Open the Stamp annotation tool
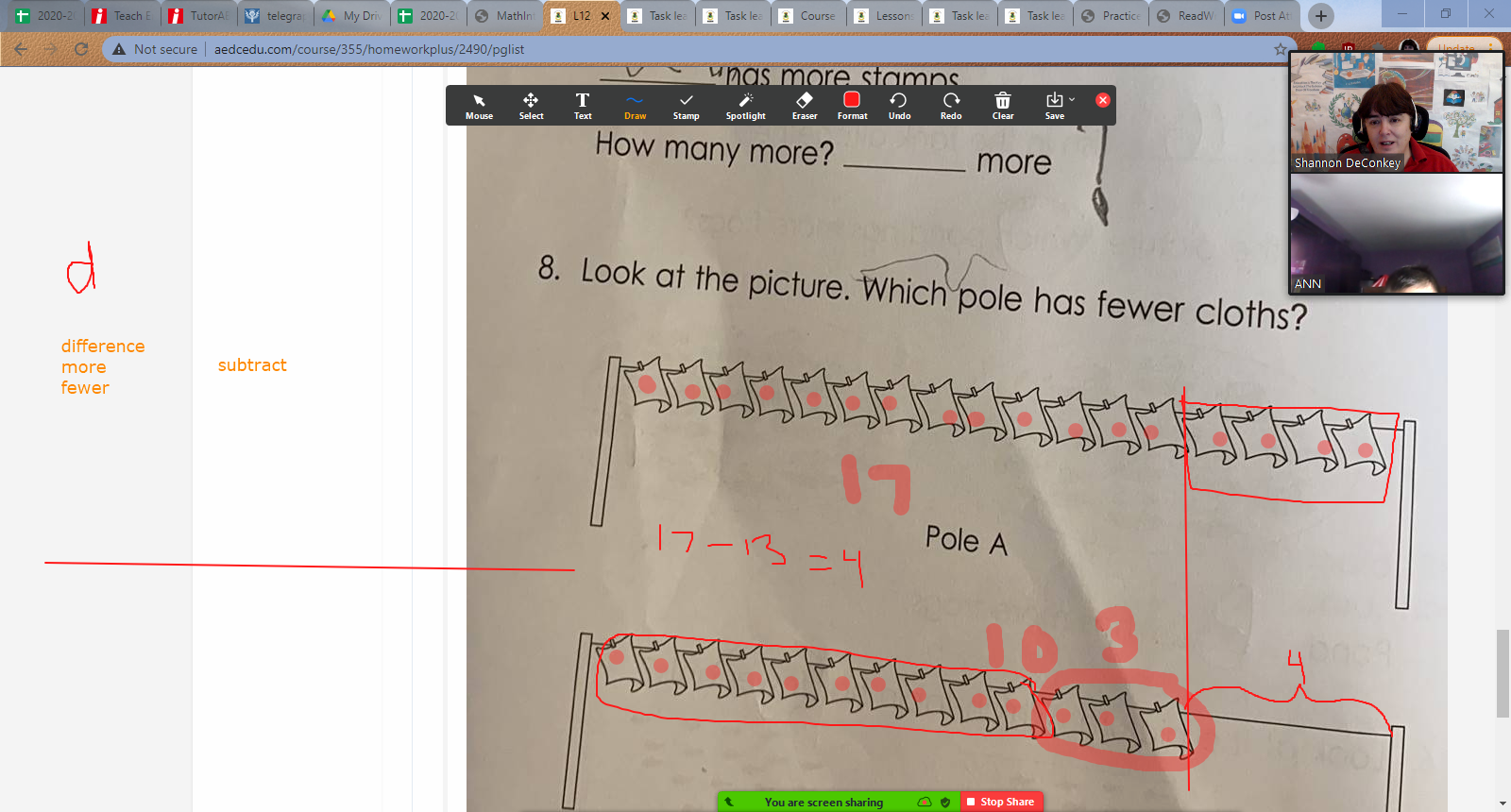The height and width of the screenshot is (812, 1511). click(687, 106)
